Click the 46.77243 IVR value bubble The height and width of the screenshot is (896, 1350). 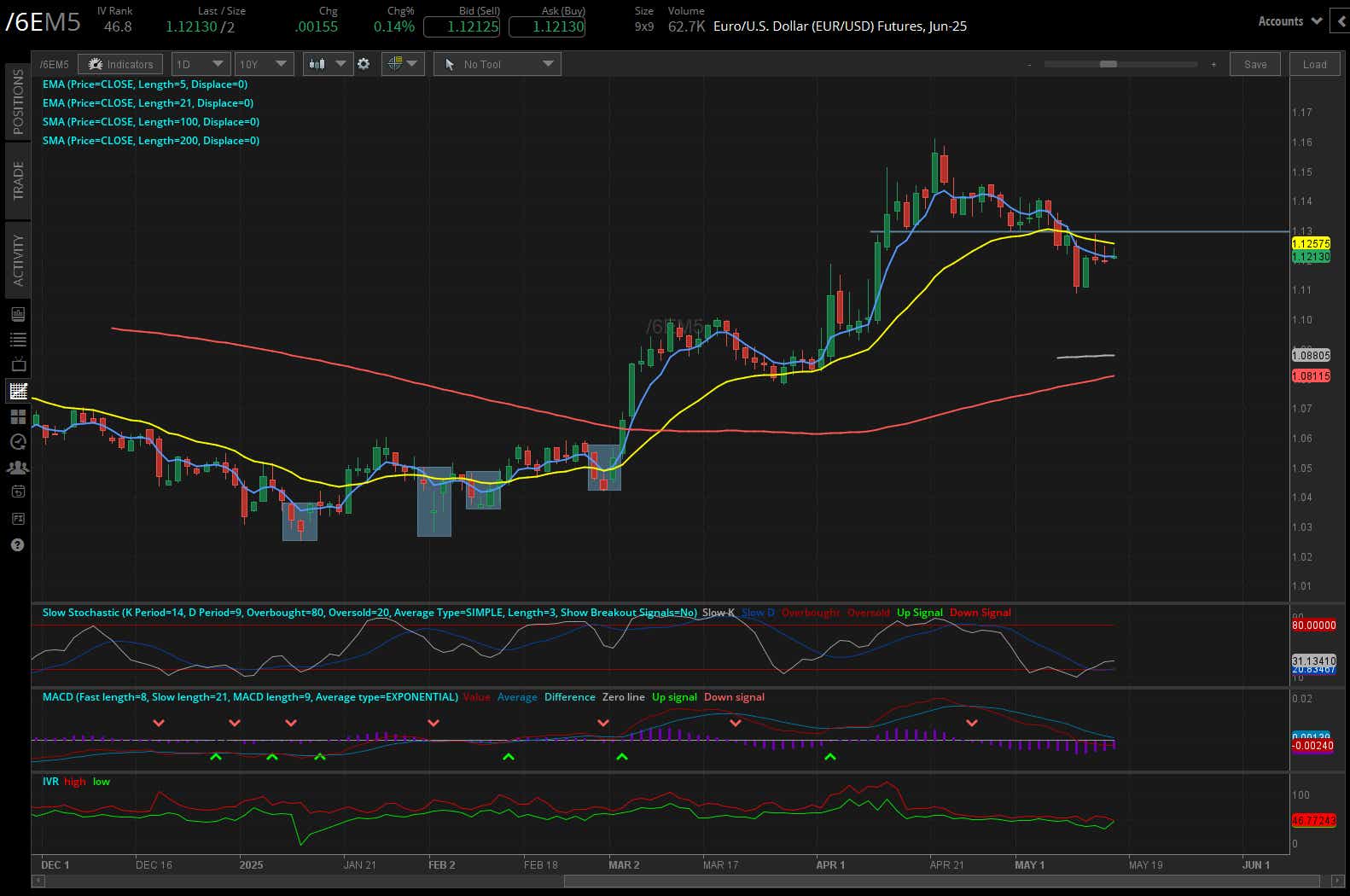pos(1313,820)
